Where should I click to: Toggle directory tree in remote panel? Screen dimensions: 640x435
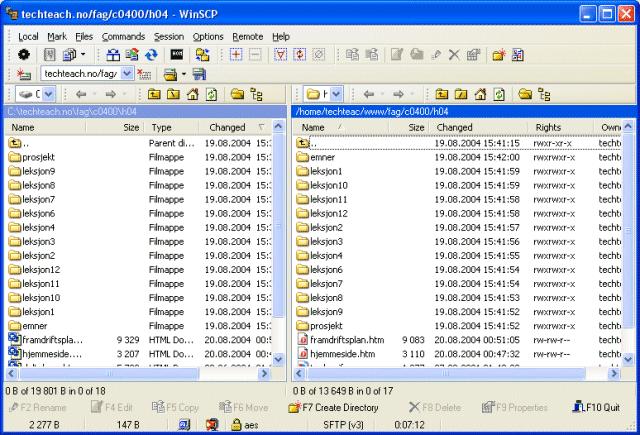(x=544, y=94)
